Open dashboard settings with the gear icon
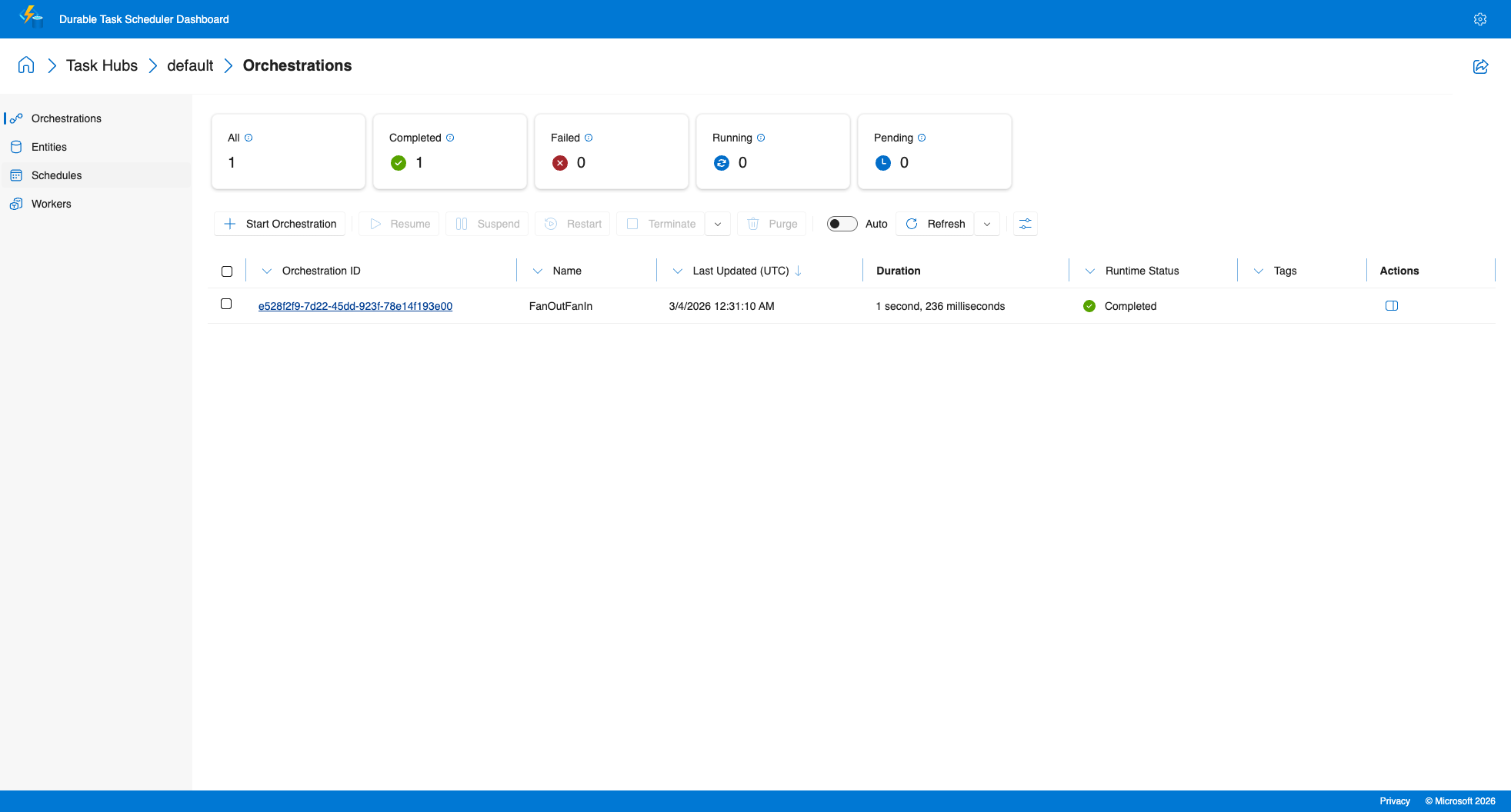 tap(1480, 18)
